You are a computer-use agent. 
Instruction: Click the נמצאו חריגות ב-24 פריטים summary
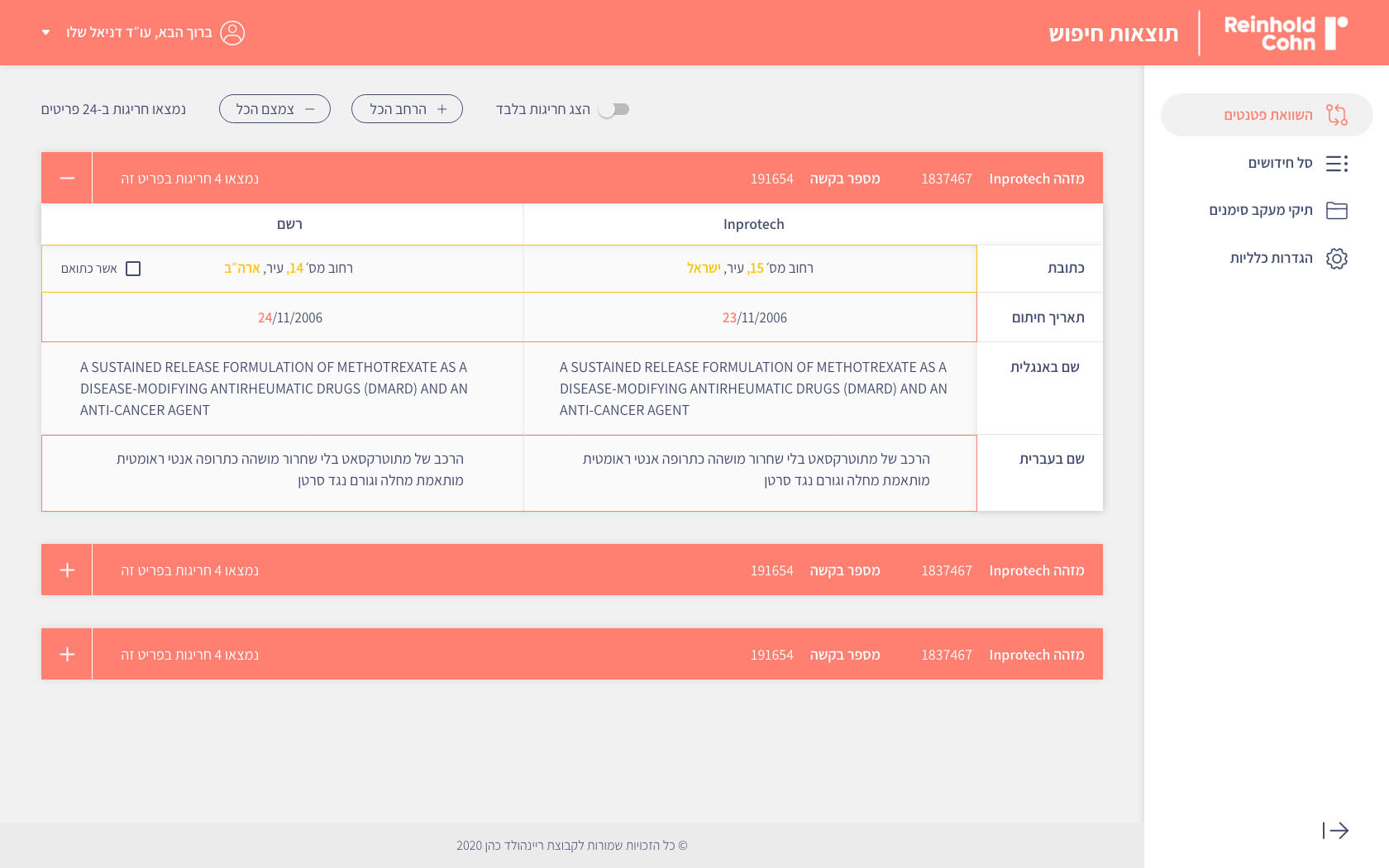tap(113, 109)
